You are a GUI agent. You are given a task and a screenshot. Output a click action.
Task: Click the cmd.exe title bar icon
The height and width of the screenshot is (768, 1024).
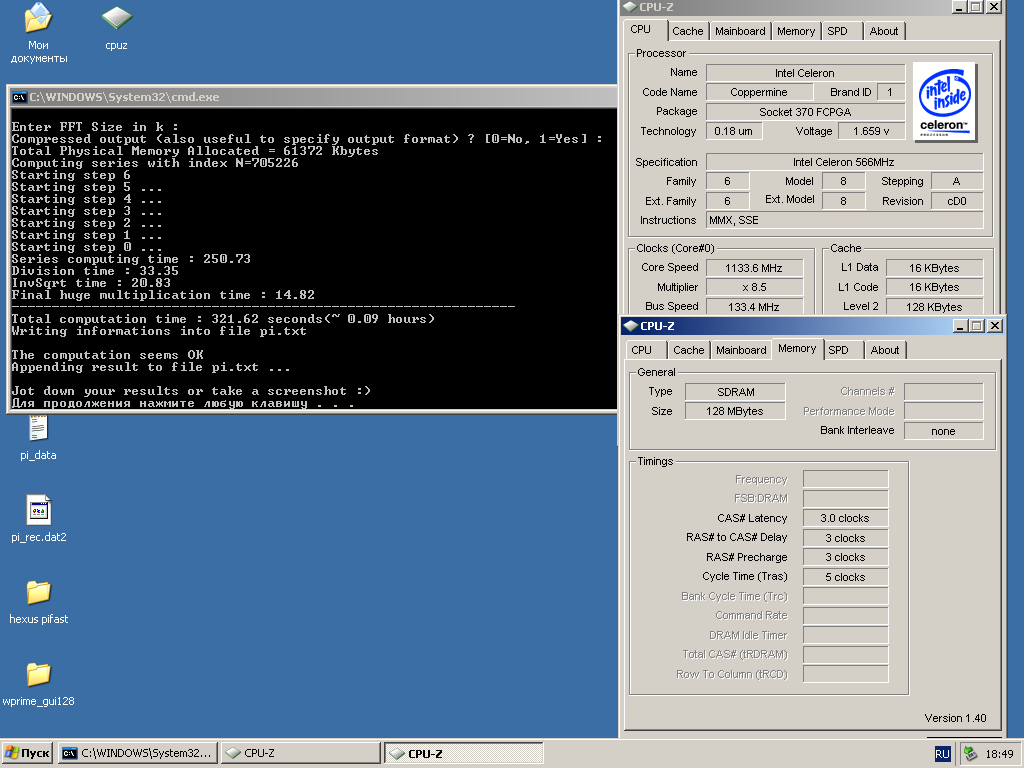tap(20, 97)
